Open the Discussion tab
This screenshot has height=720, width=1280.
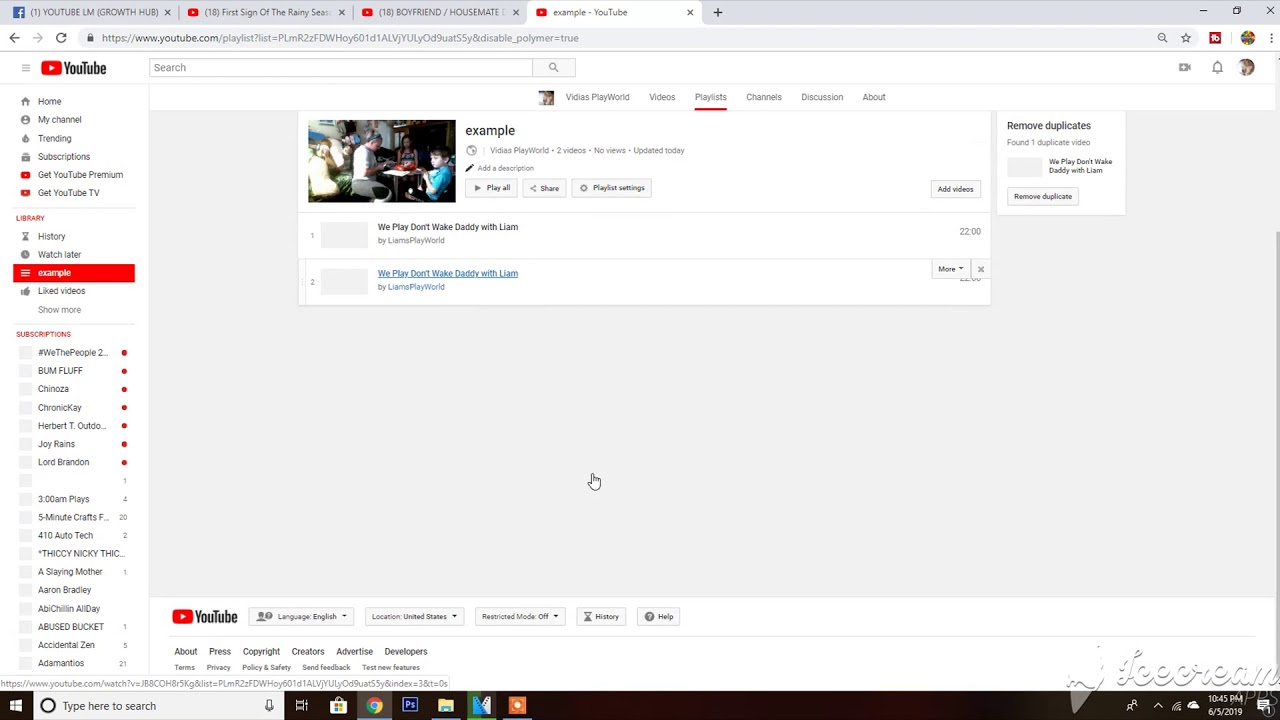tap(822, 97)
